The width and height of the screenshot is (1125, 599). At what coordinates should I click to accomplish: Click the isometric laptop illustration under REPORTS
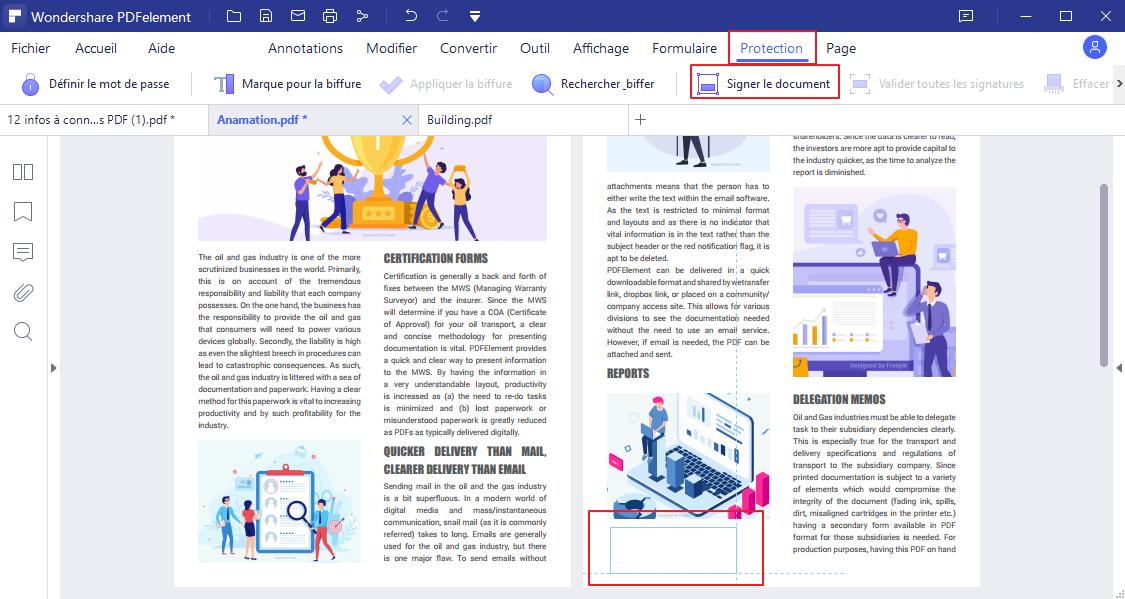coord(688,456)
